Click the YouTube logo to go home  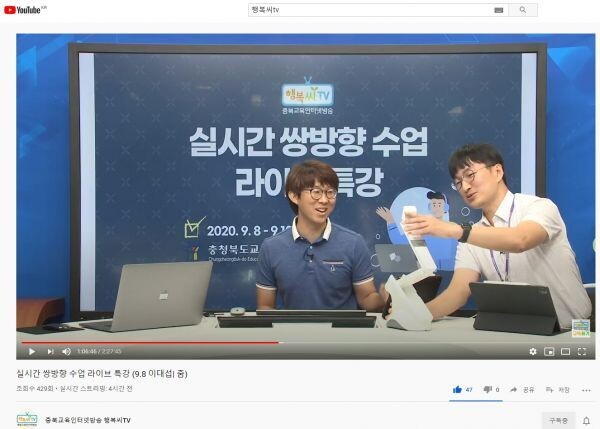[x=24, y=10]
